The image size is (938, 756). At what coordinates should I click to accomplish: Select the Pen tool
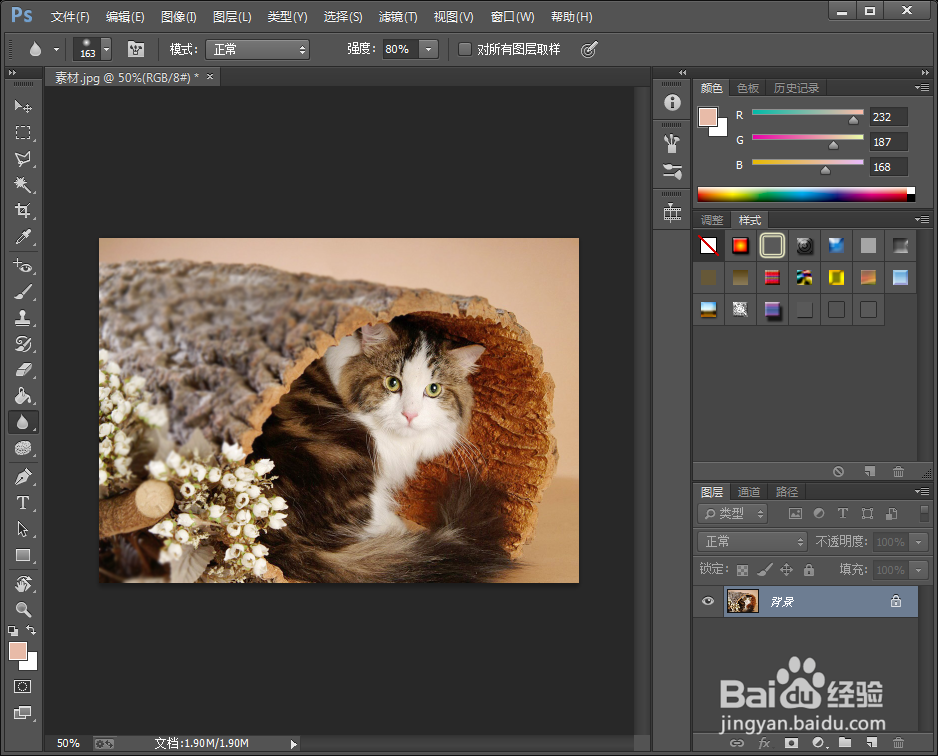(x=23, y=477)
